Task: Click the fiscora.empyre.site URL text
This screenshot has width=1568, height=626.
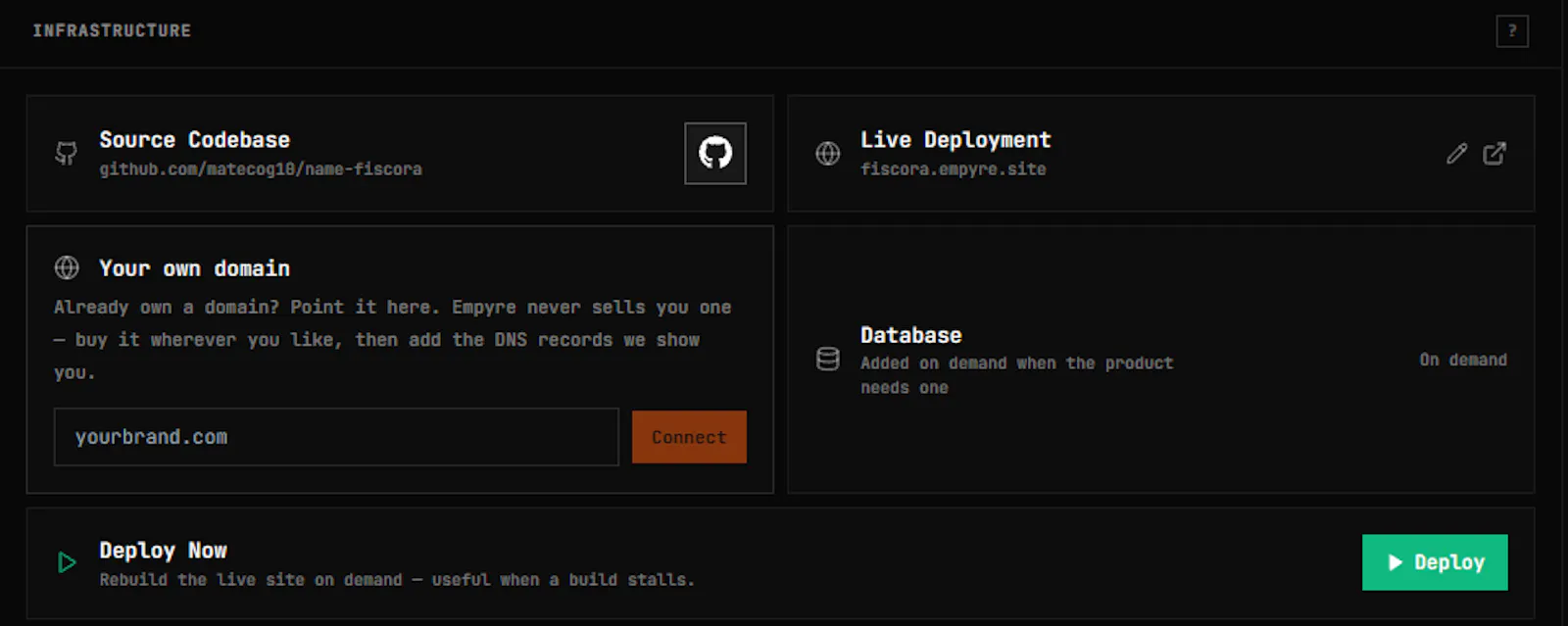Action: (x=954, y=169)
